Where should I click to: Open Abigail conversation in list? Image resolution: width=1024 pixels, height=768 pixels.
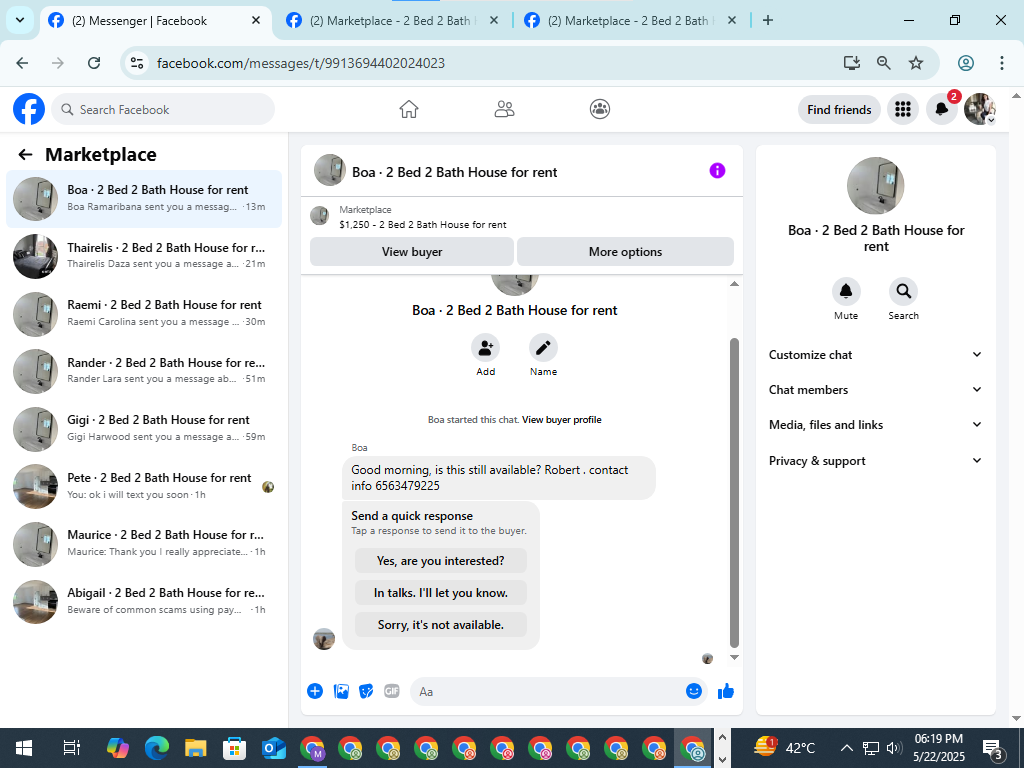point(144,601)
